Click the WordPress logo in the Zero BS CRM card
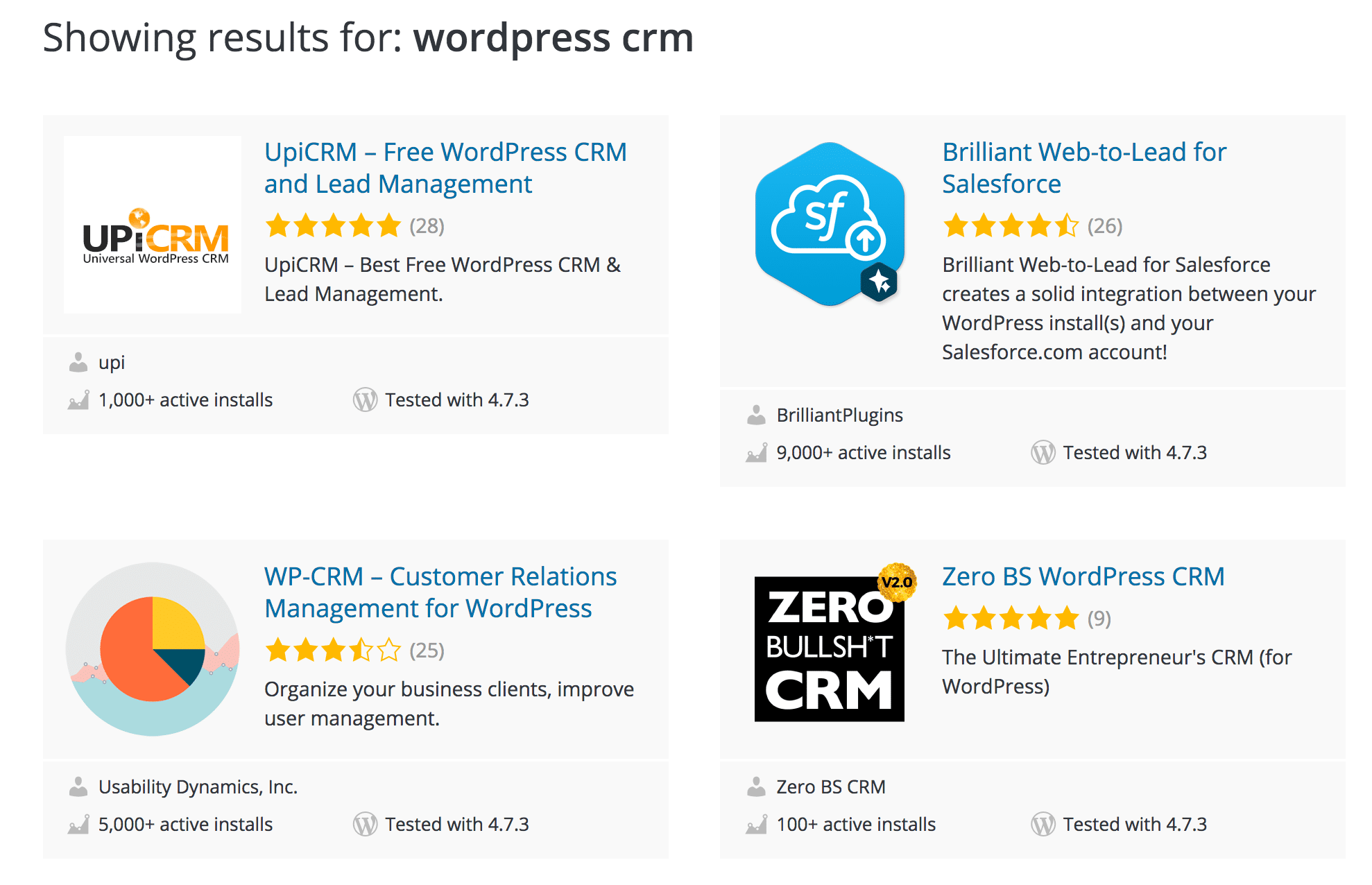Viewport: 1372px width, 885px height. click(1043, 825)
